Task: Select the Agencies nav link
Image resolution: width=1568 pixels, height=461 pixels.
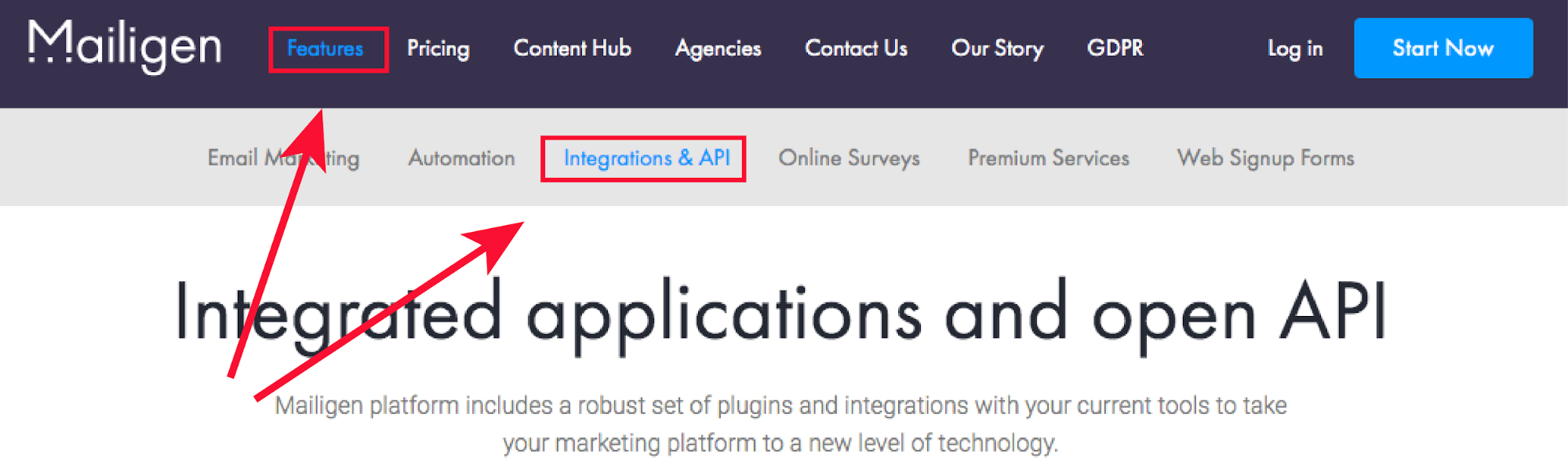Action: [719, 49]
